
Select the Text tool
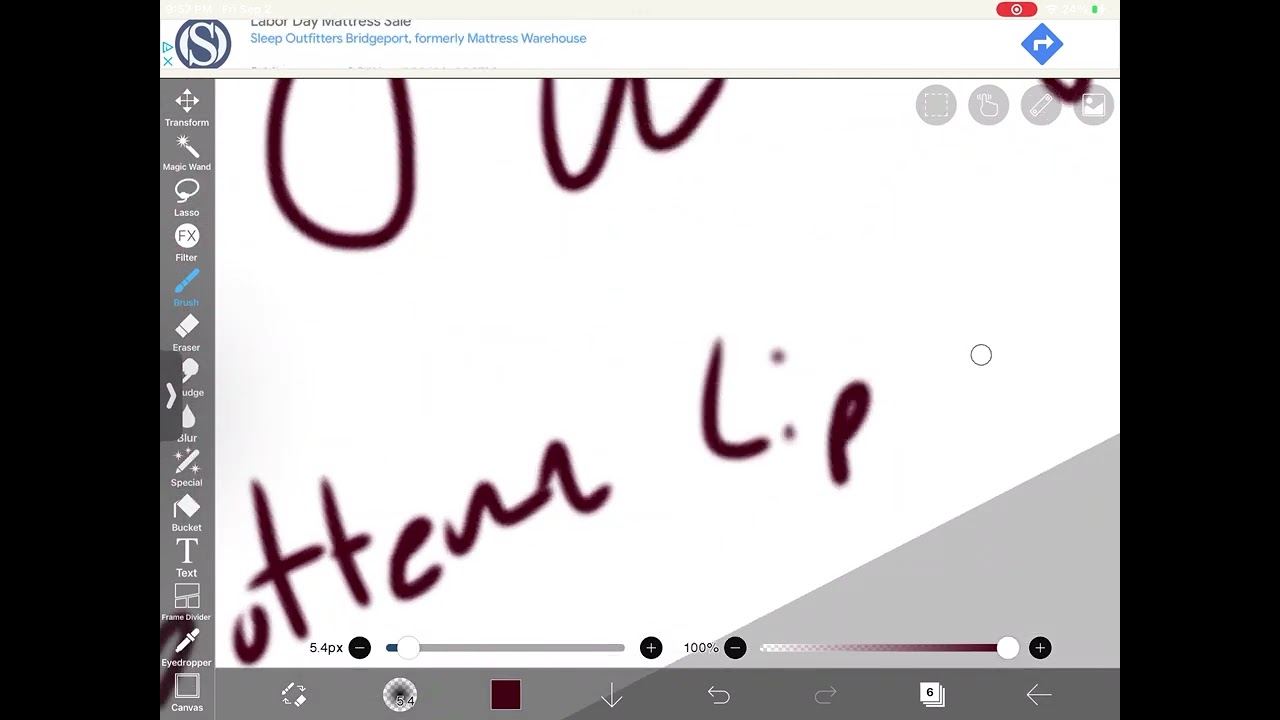click(187, 558)
